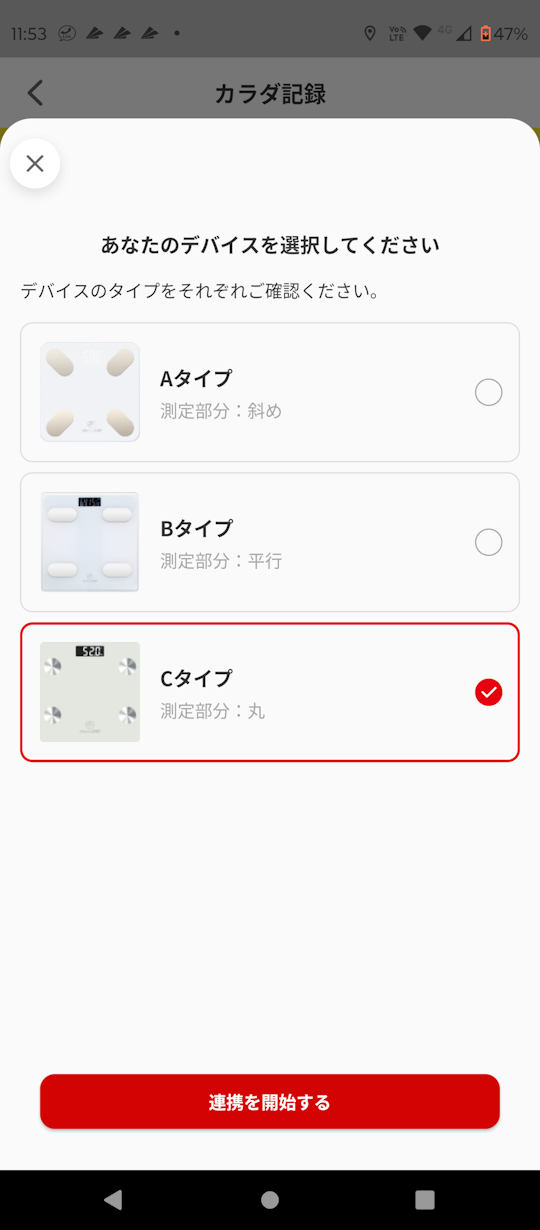Tap the location icon in status bar
Screen dimensions: 540x1230
[370, 33]
